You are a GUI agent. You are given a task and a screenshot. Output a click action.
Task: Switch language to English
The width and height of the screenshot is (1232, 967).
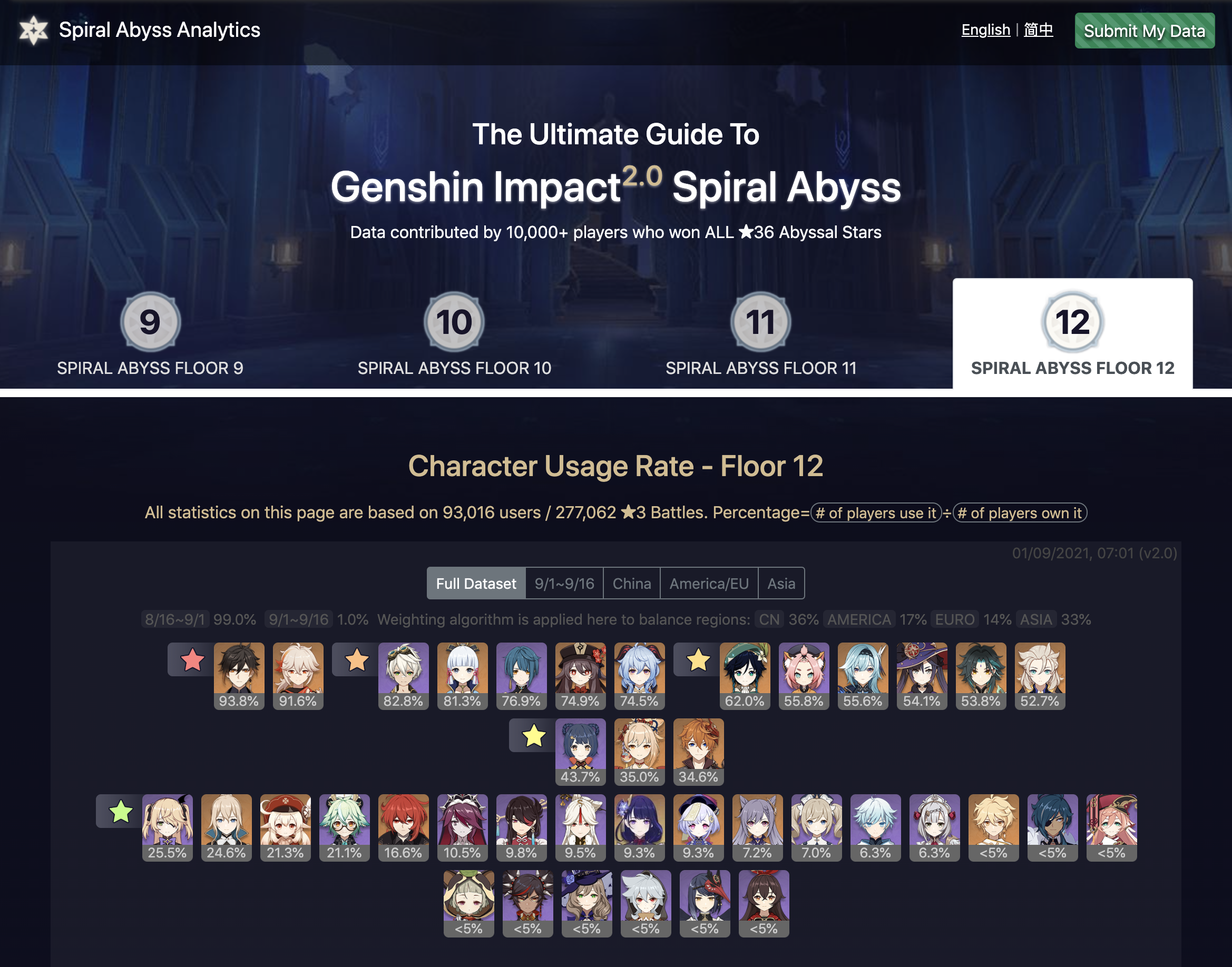(985, 29)
